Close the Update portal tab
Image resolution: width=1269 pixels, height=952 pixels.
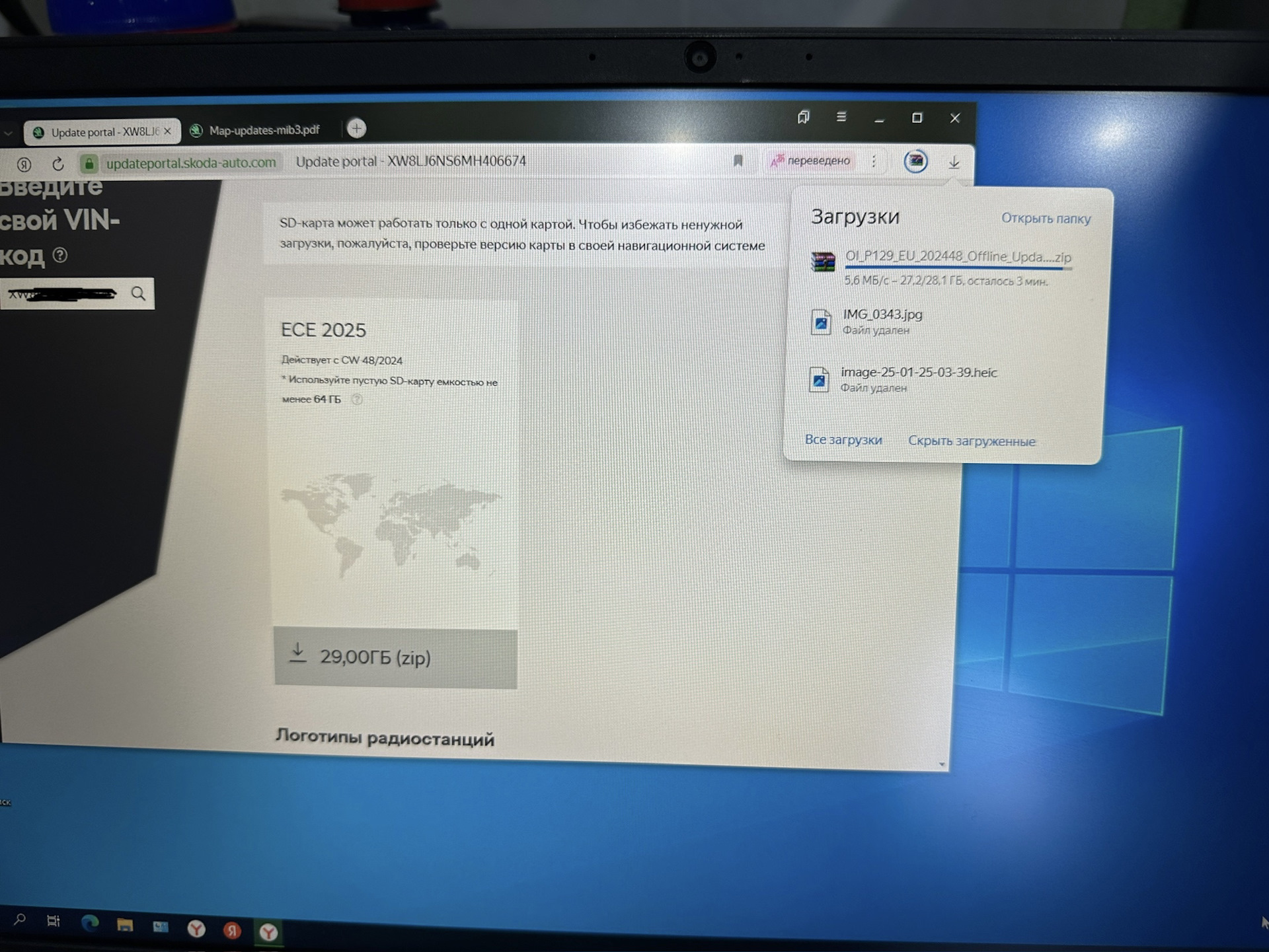(167, 131)
